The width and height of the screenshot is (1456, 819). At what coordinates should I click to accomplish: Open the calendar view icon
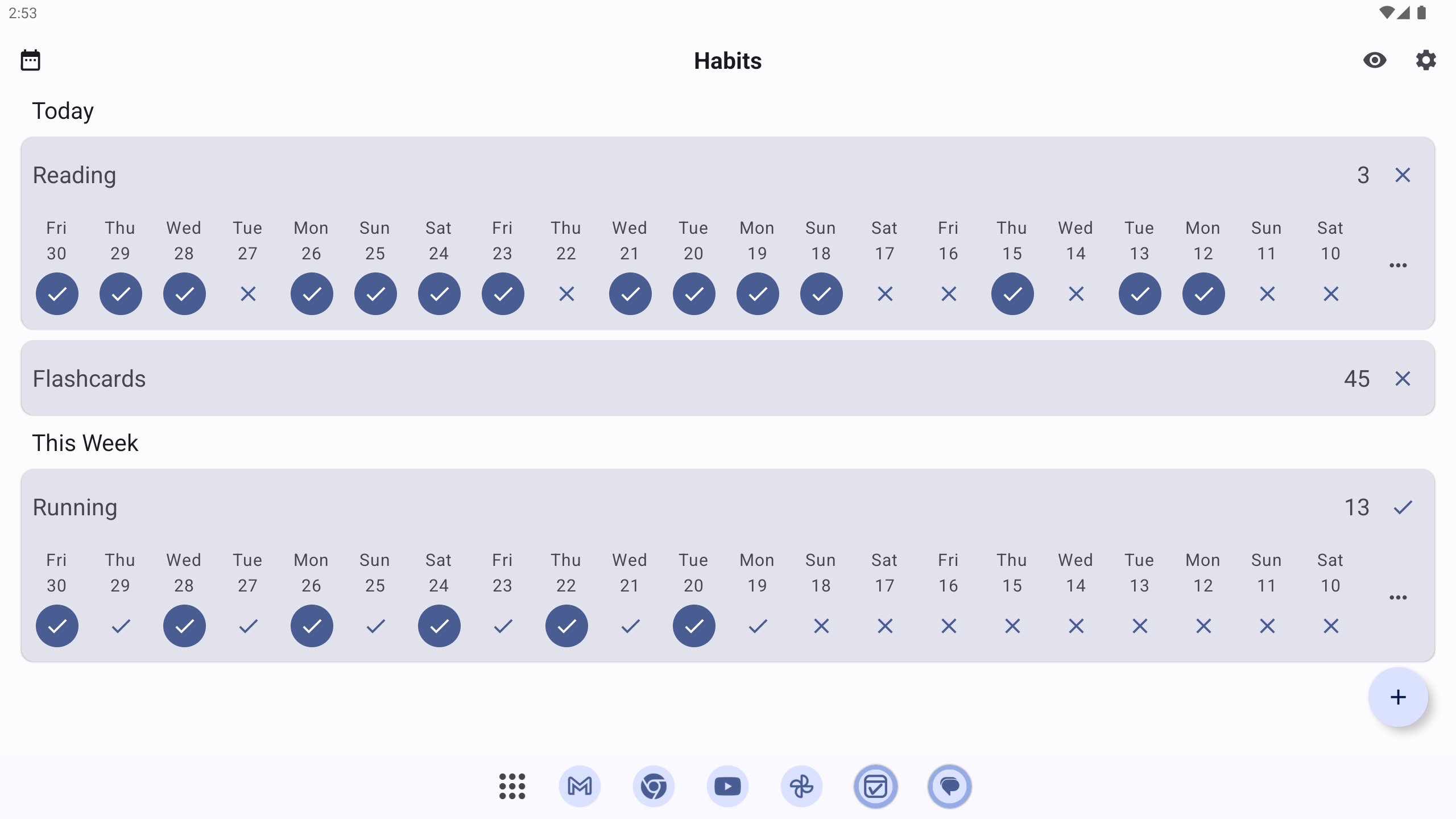(31, 60)
